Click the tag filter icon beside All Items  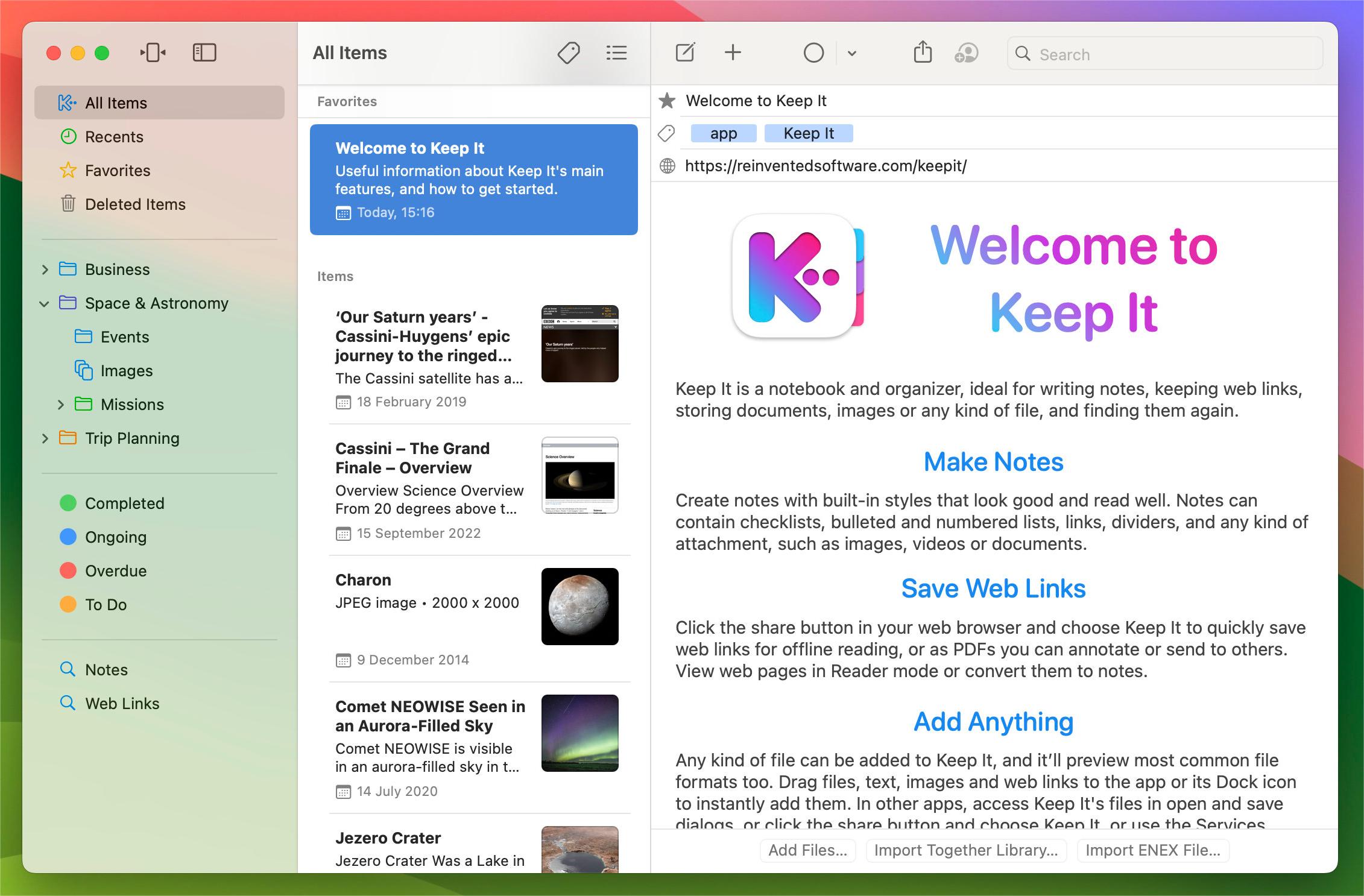(x=568, y=53)
